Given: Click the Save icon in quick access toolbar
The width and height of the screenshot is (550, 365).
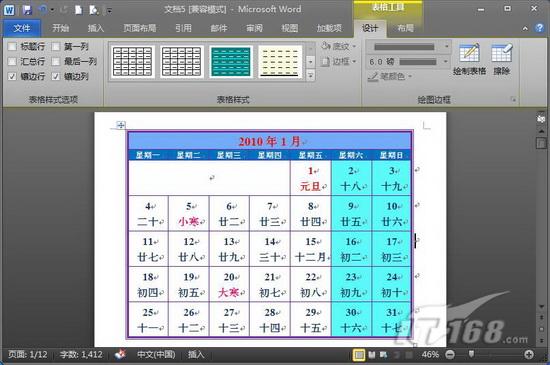Looking at the screenshot, I should point(27,9).
